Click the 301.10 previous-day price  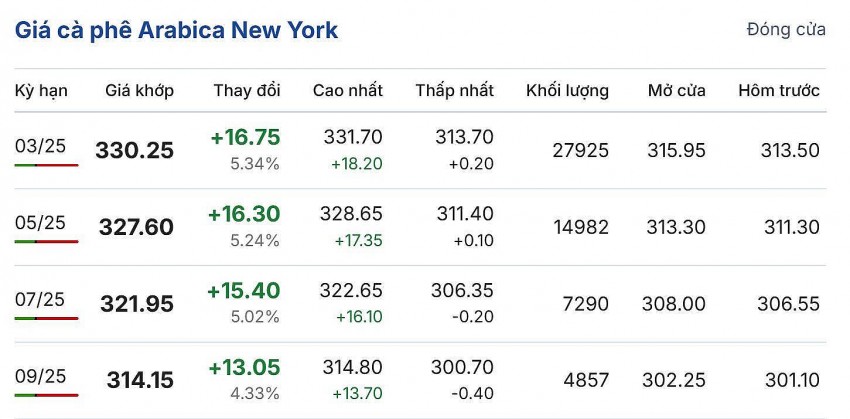790,380
